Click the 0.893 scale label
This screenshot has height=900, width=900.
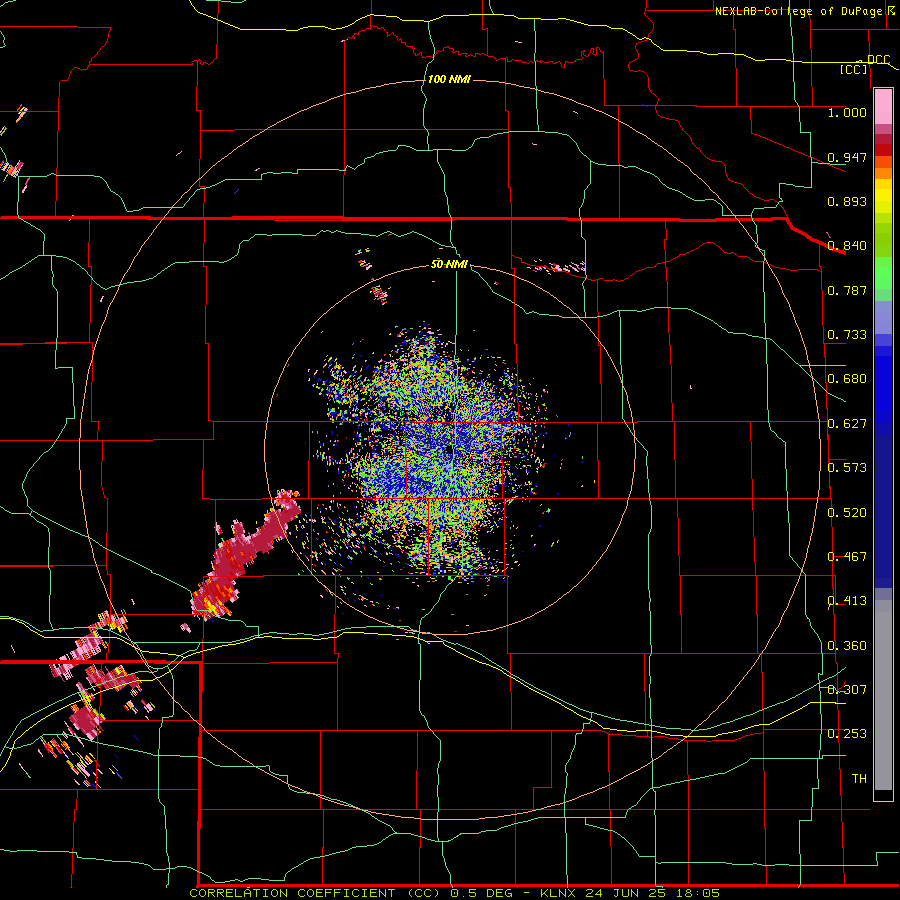847,201
